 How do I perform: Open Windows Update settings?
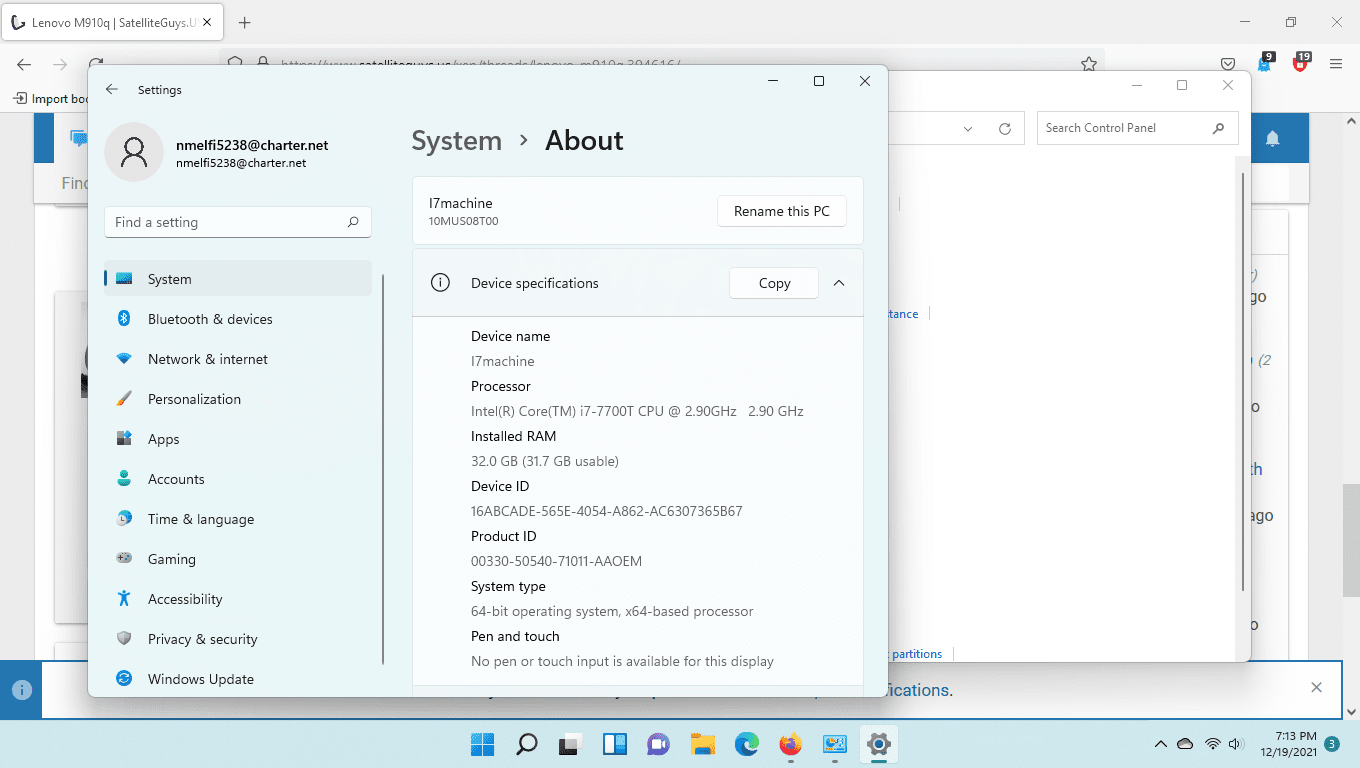point(238,679)
